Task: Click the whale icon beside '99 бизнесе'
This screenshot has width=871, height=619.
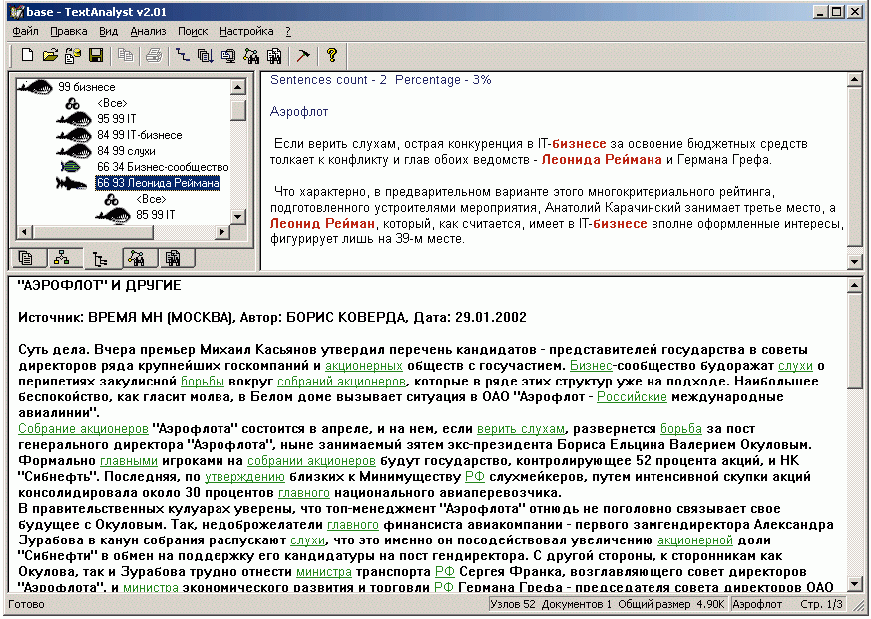Action: pos(35,87)
